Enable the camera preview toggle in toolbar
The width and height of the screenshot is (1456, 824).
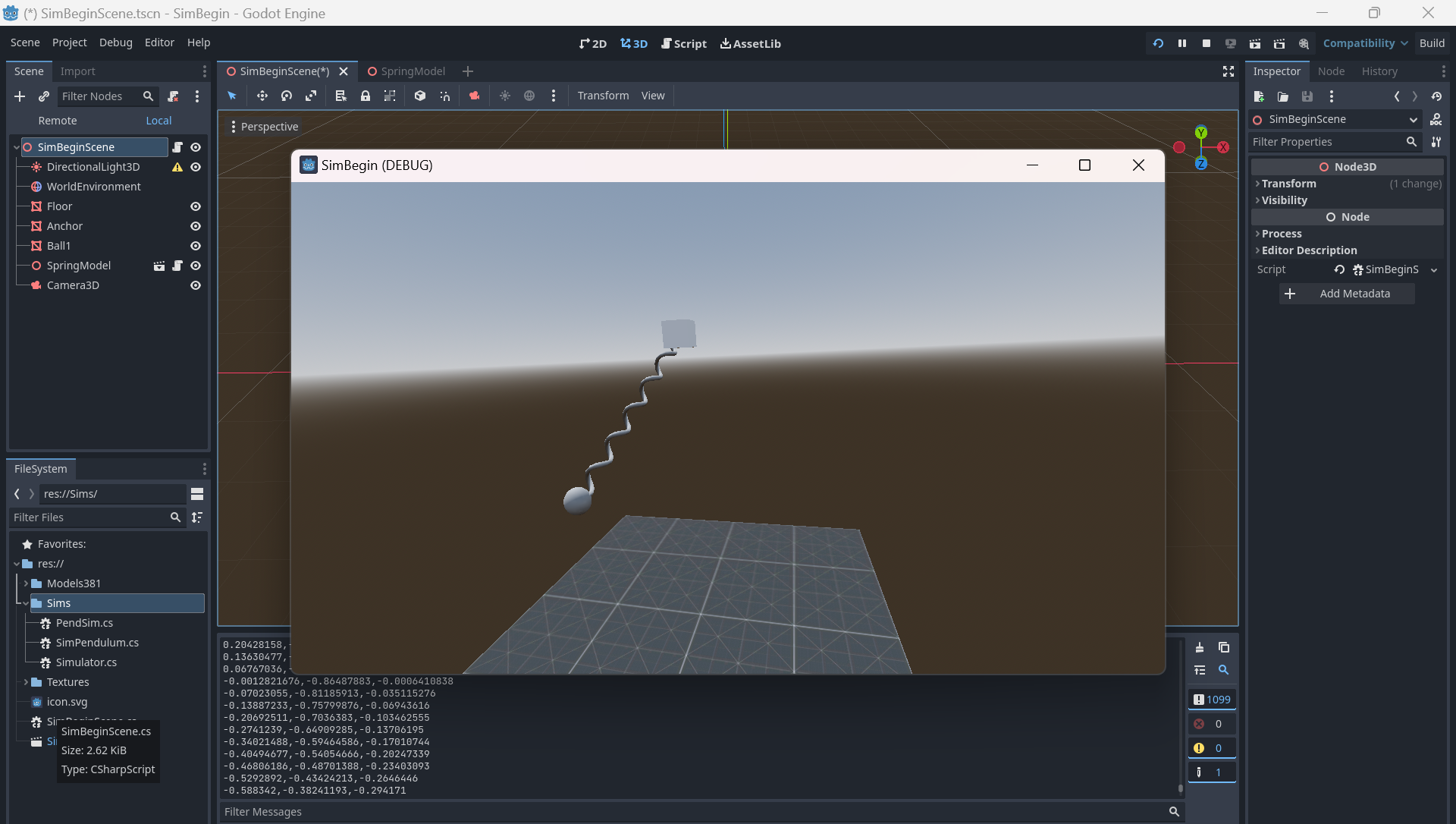475,96
